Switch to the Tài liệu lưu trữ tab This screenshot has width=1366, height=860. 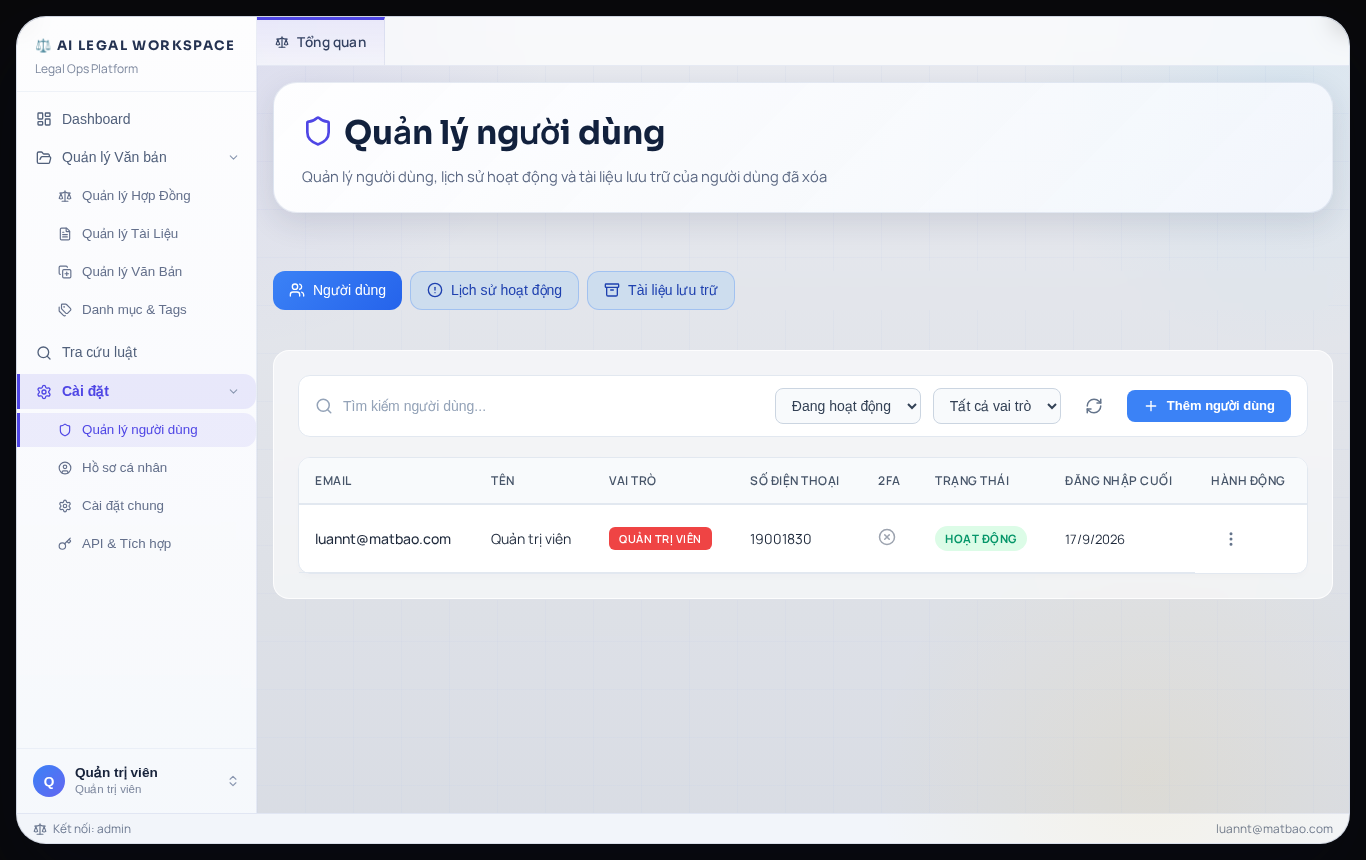click(661, 290)
